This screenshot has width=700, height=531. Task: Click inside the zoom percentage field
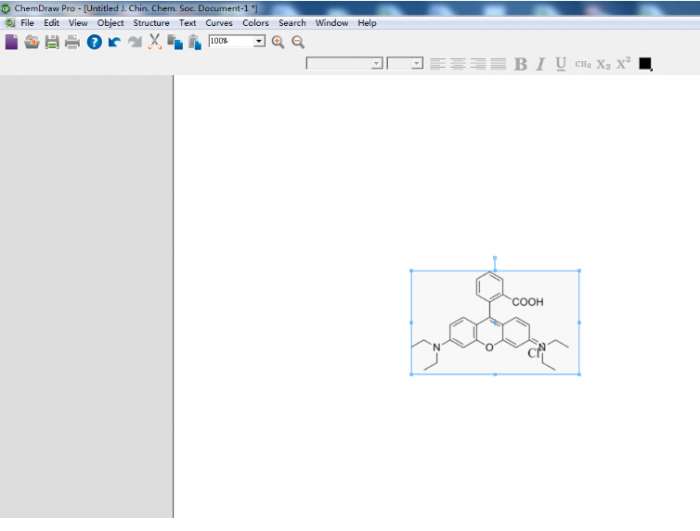pos(231,41)
